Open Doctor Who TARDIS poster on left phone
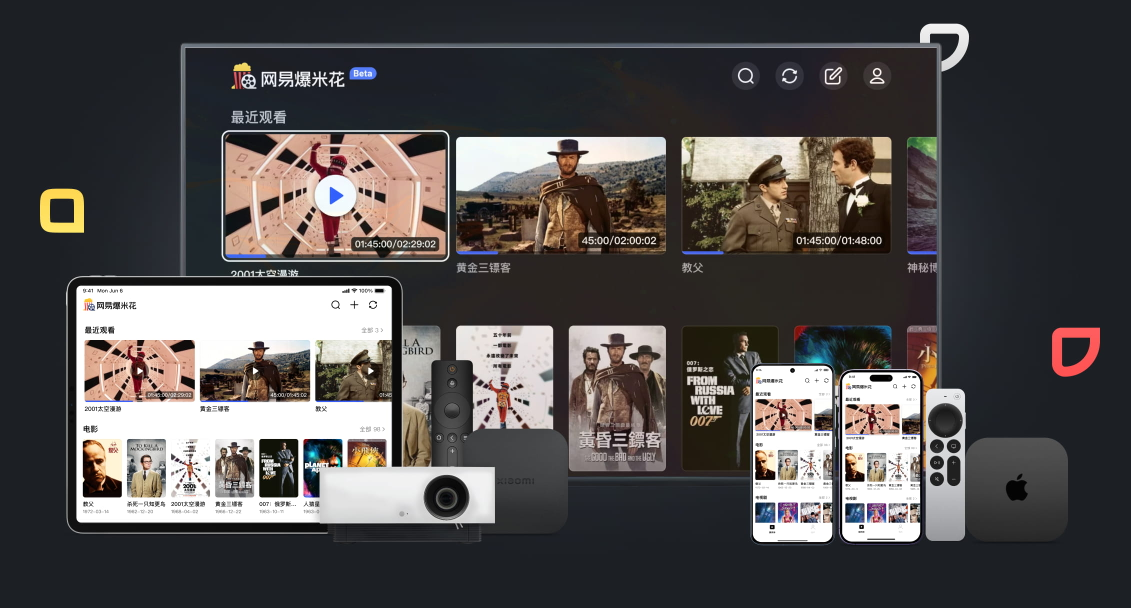 765,512
